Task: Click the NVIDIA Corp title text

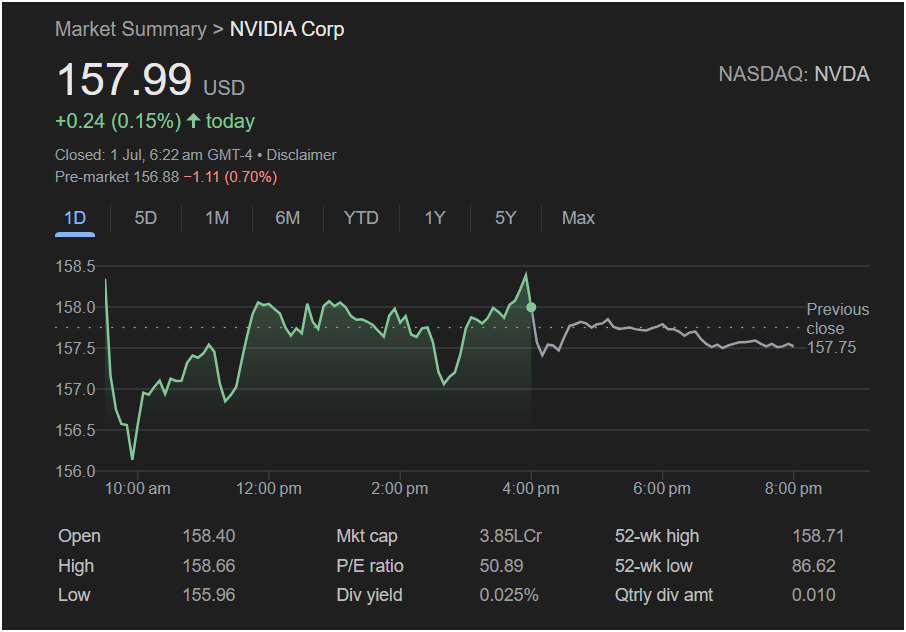Action: (x=287, y=29)
